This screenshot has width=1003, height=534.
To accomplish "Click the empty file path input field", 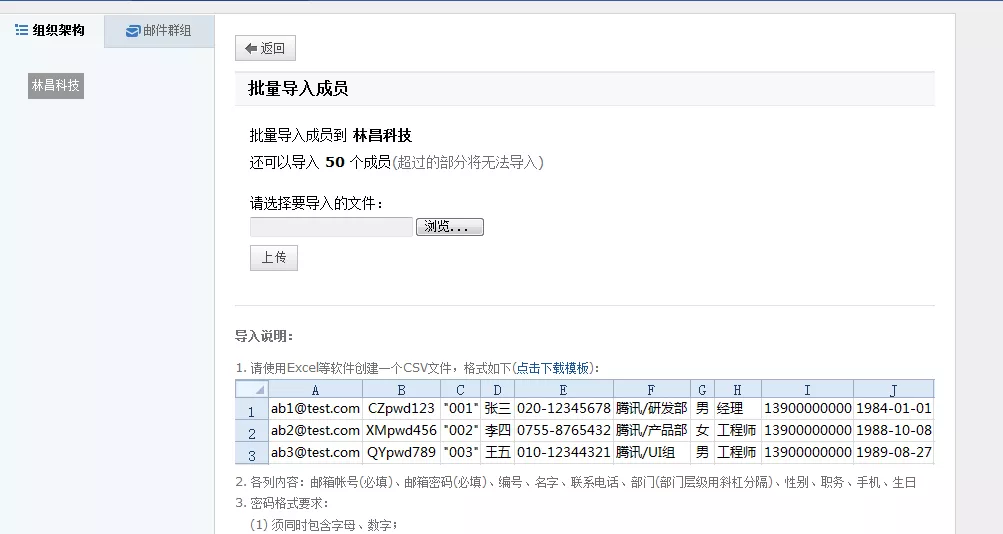I will 331,227.
